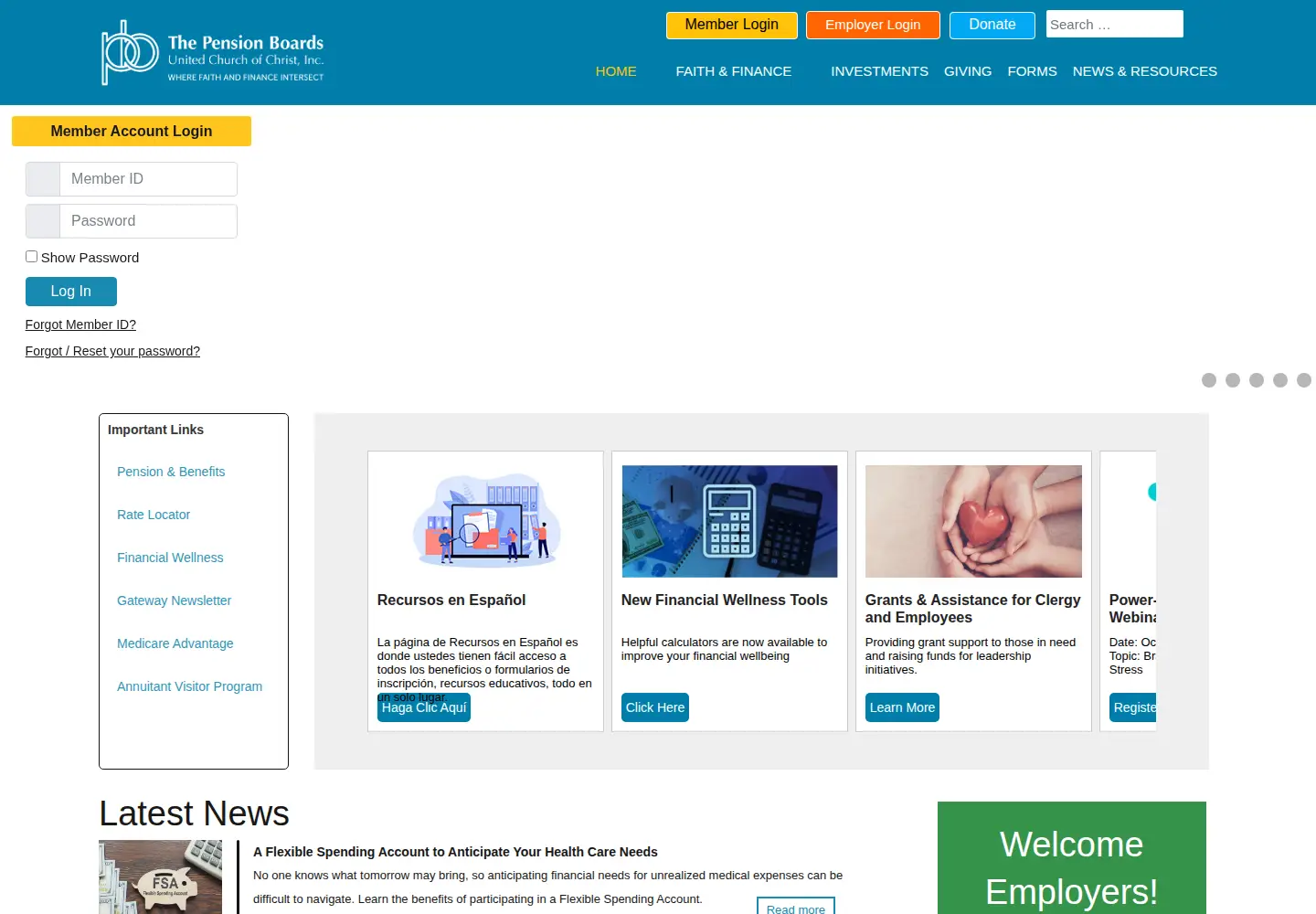Click the Haga Clic Aquí button
This screenshot has width=1316, height=914.
(x=424, y=707)
